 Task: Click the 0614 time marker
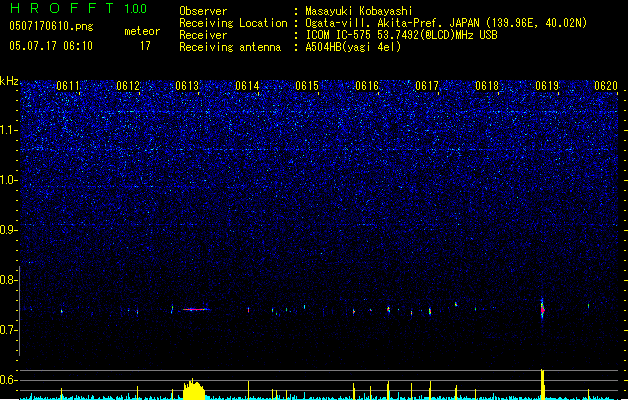[x=247, y=86]
